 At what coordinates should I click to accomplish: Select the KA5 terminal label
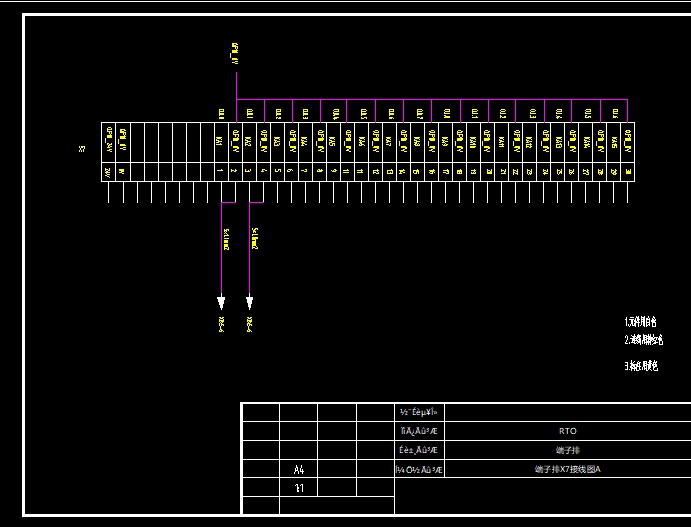coord(332,142)
